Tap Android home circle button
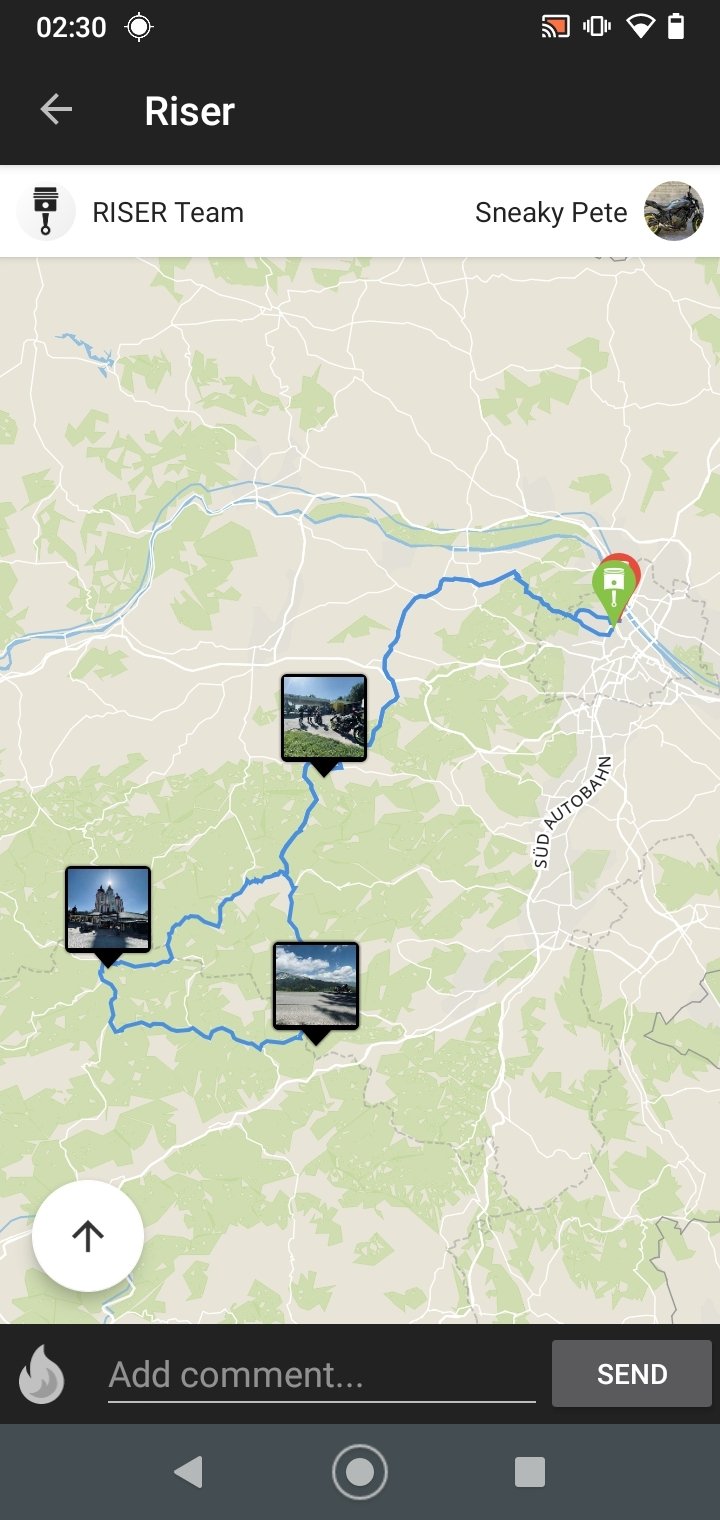 click(x=360, y=1472)
